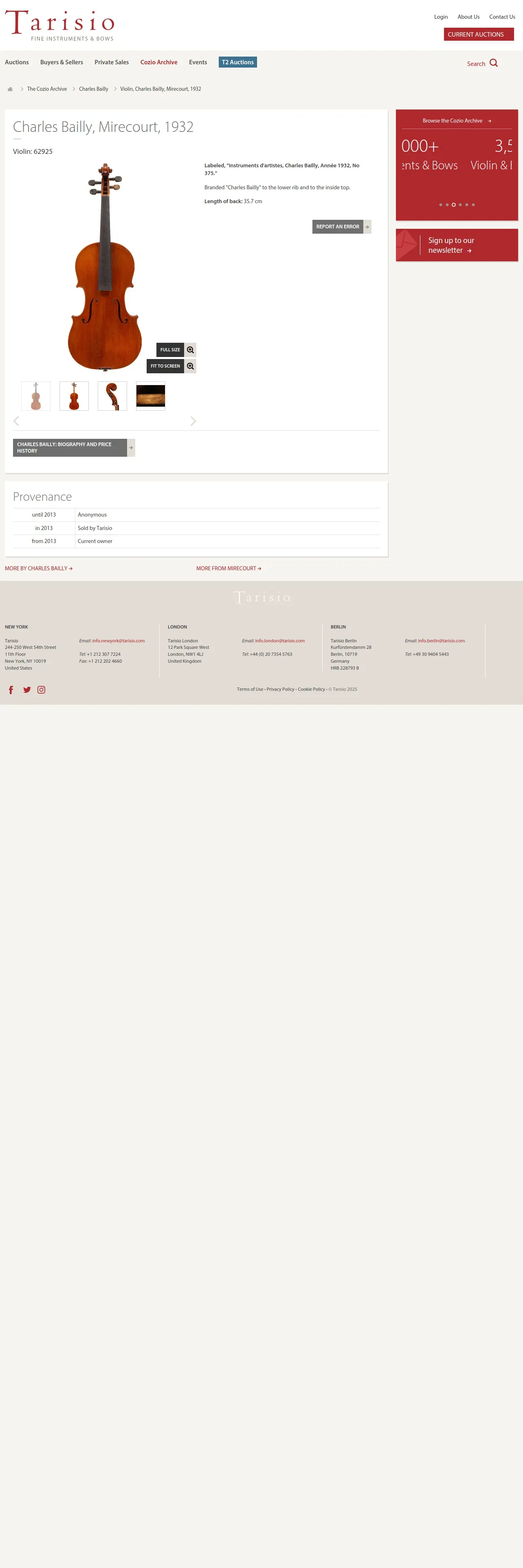523x1568 pixels.
Task: Click the Current Auctions button
Action: [479, 35]
